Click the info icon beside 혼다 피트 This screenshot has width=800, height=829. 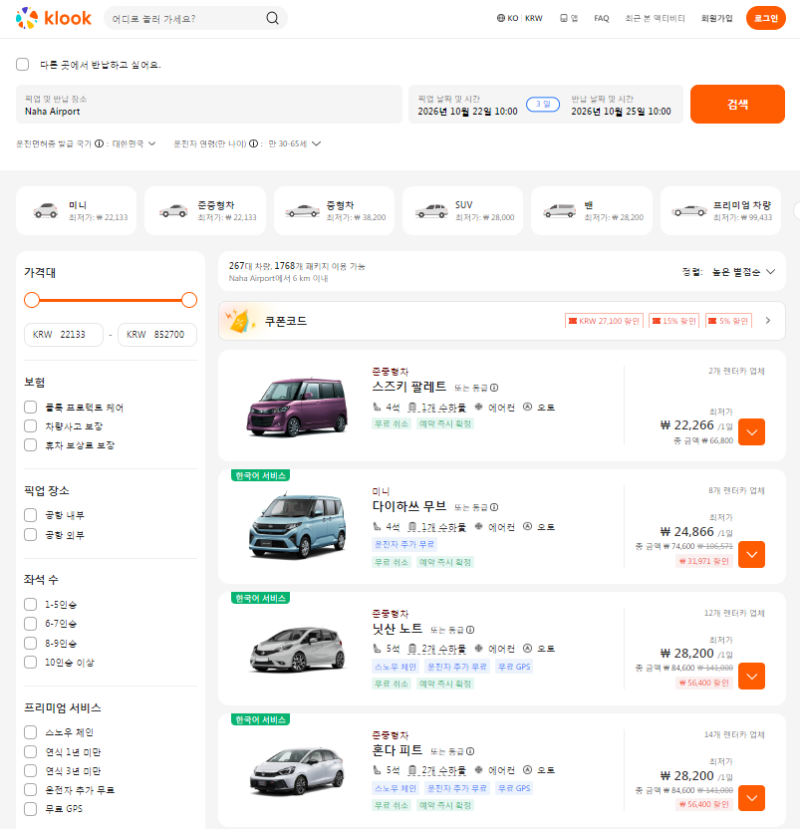[470, 751]
